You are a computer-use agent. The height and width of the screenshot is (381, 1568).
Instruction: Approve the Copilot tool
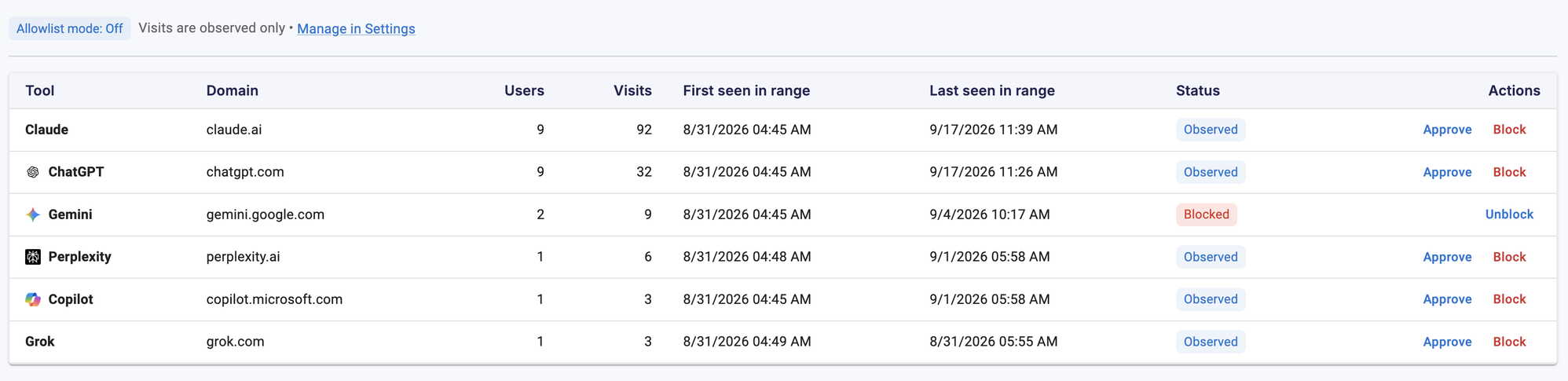pyautogui.click(x=1447, y=299)
